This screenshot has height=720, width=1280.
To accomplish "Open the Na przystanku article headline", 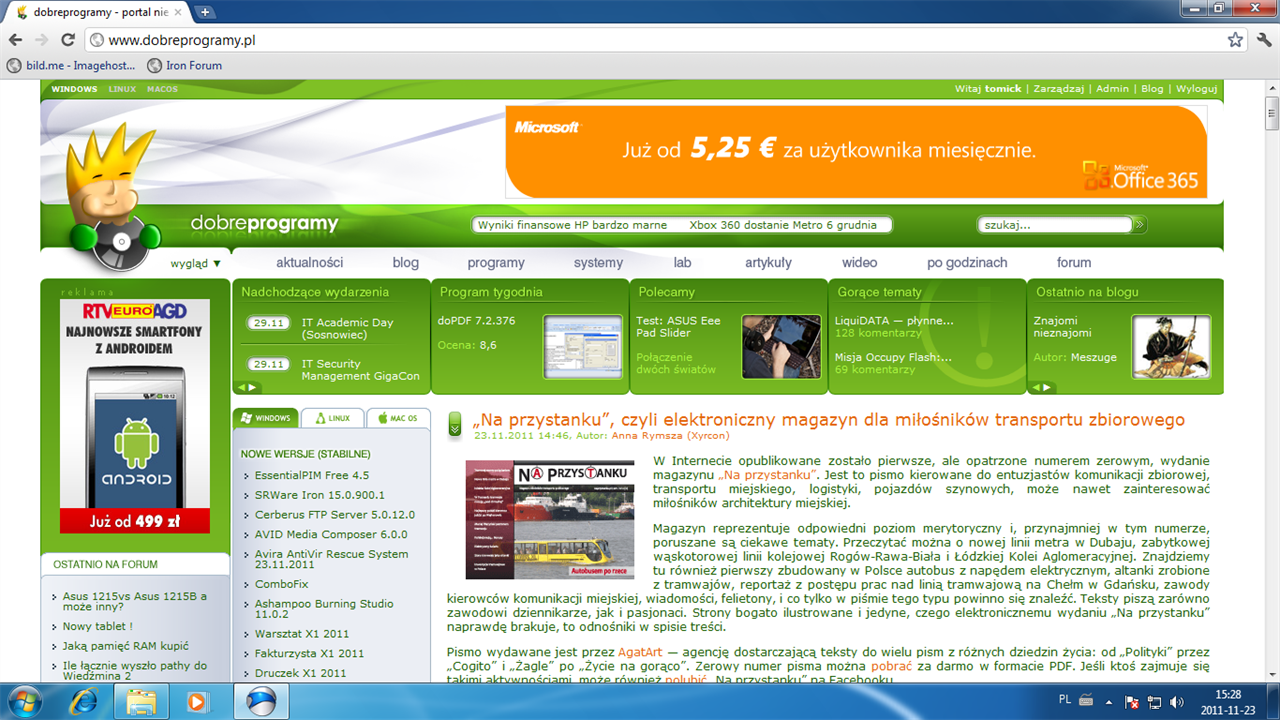I will pos(829,420).
